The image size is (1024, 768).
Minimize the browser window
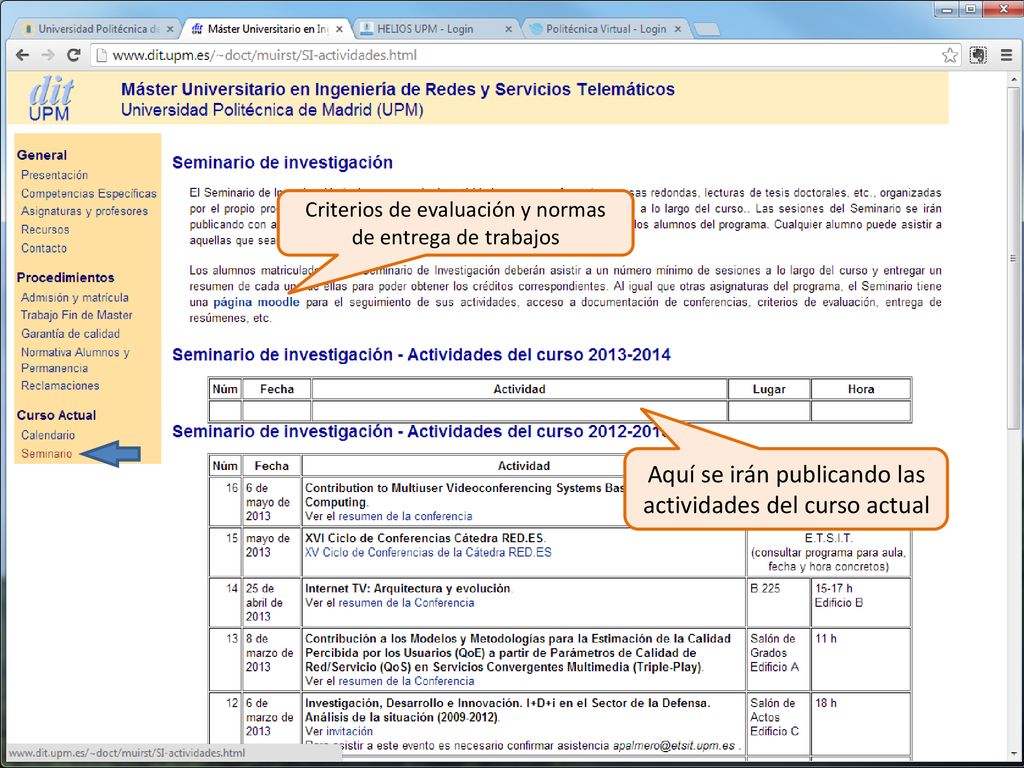[x=948, y=8]
